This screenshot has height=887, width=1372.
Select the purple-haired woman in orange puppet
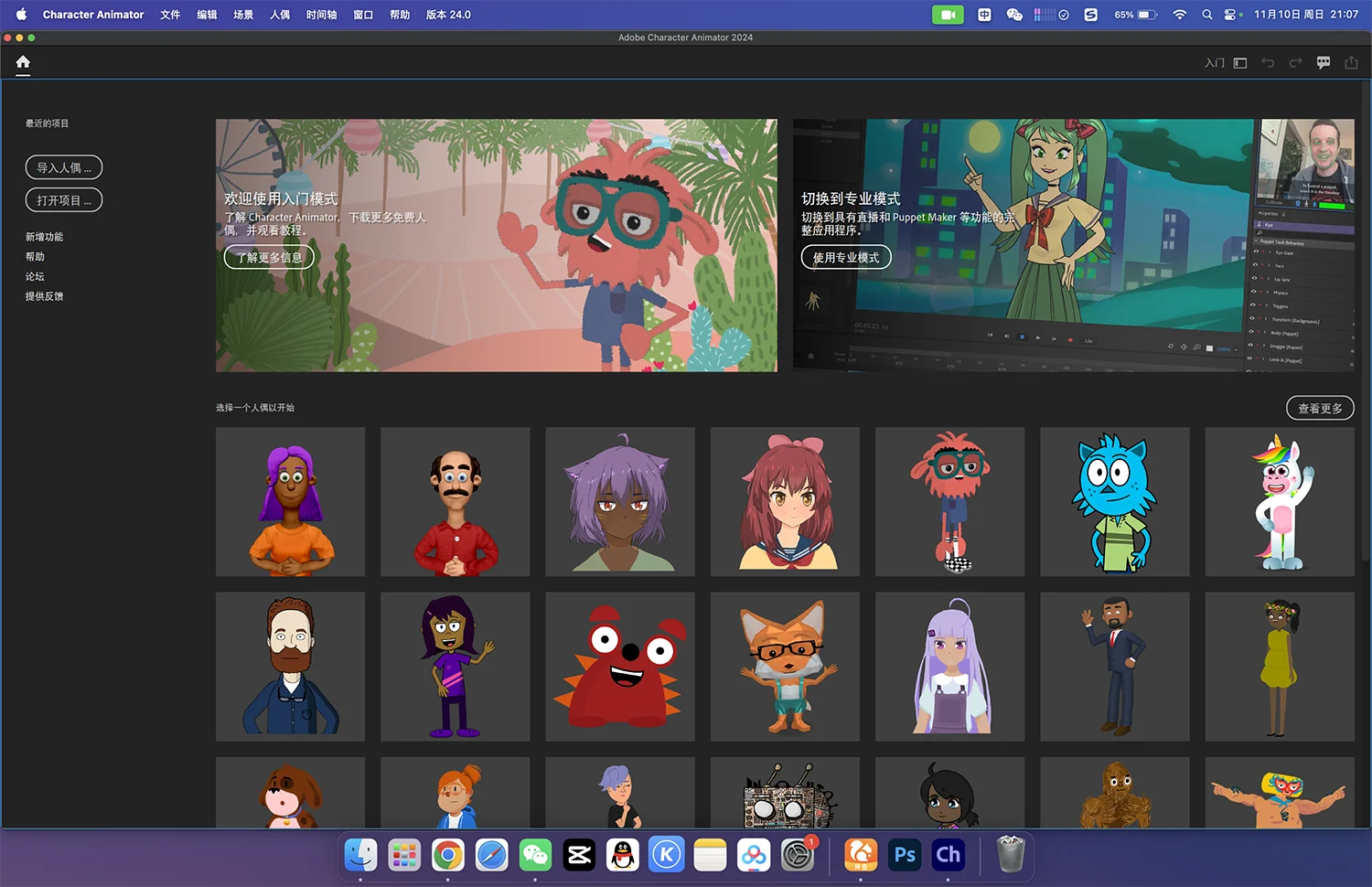[290, 502]
